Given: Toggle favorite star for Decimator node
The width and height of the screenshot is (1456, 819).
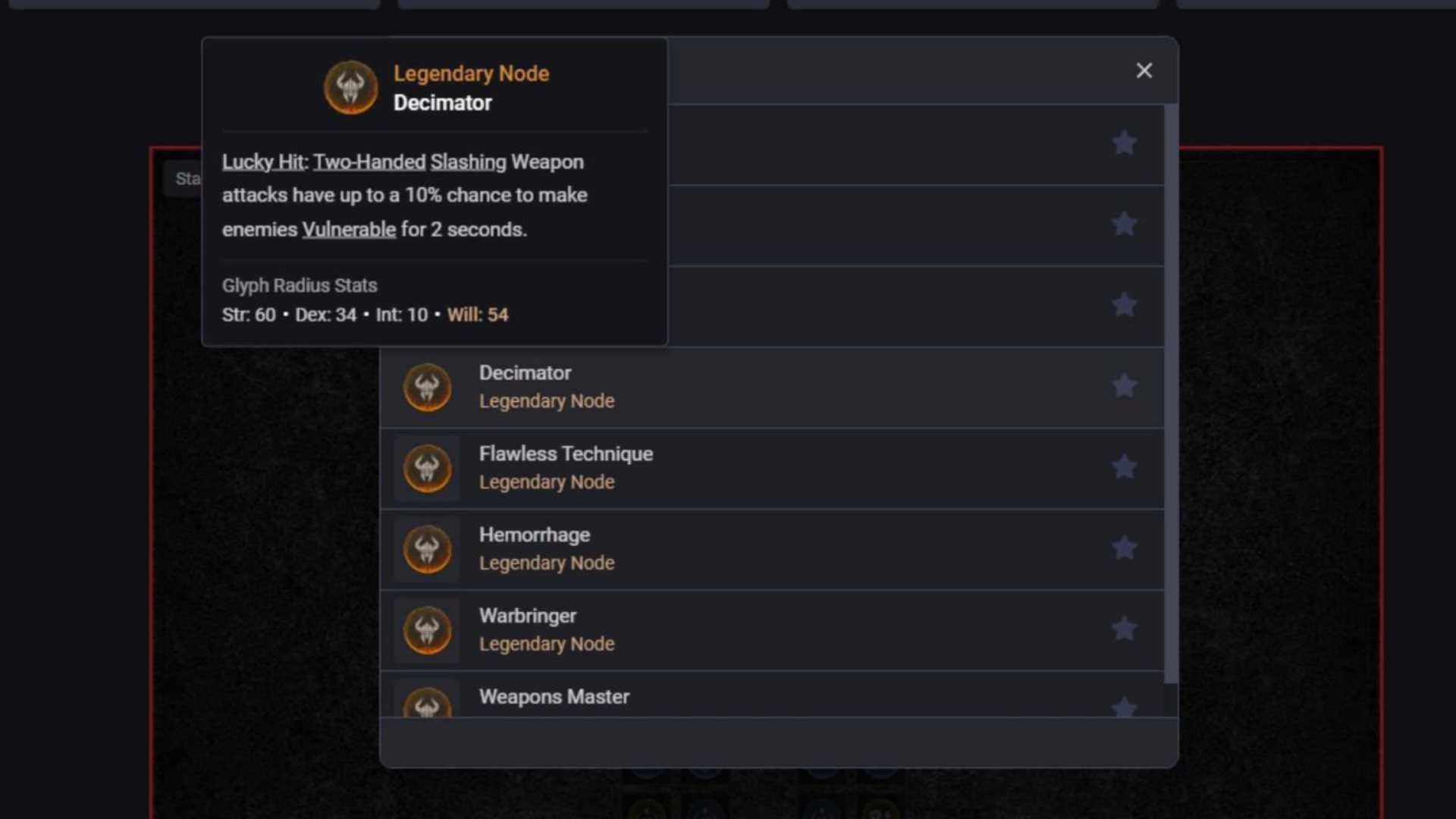Looking at the screenshot, I should [1123, 386].
